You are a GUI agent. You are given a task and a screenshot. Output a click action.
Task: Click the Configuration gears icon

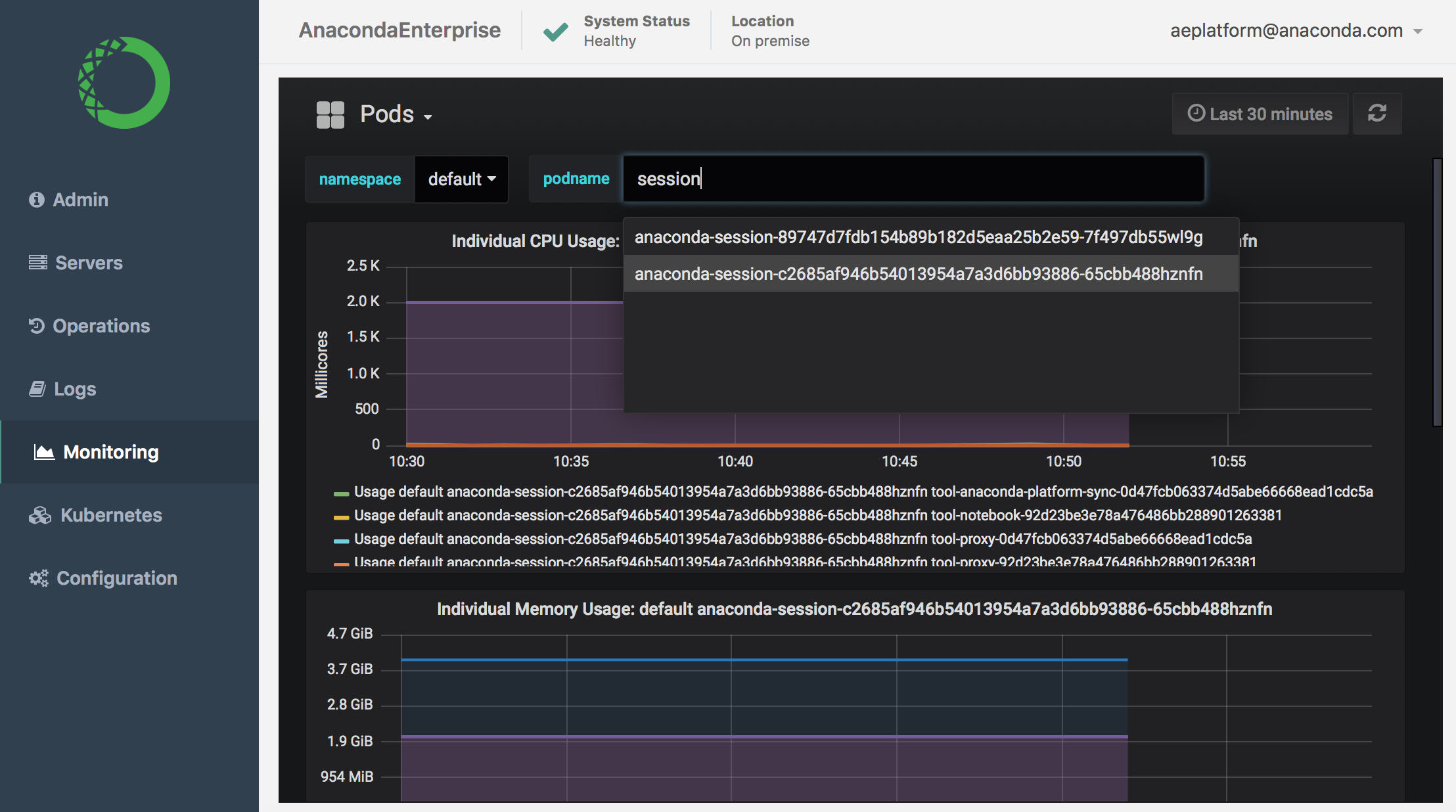point(39,578)
